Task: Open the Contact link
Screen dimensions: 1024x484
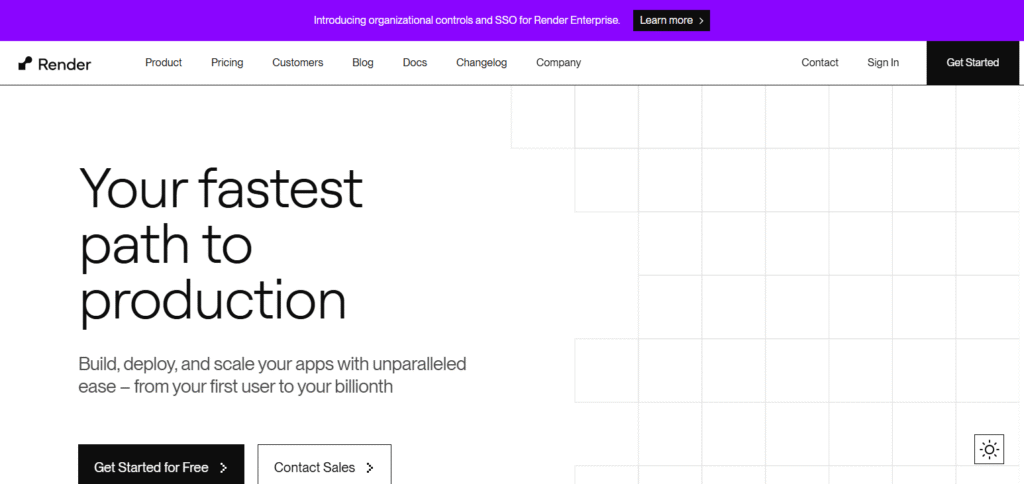Action: coord(820,63)
